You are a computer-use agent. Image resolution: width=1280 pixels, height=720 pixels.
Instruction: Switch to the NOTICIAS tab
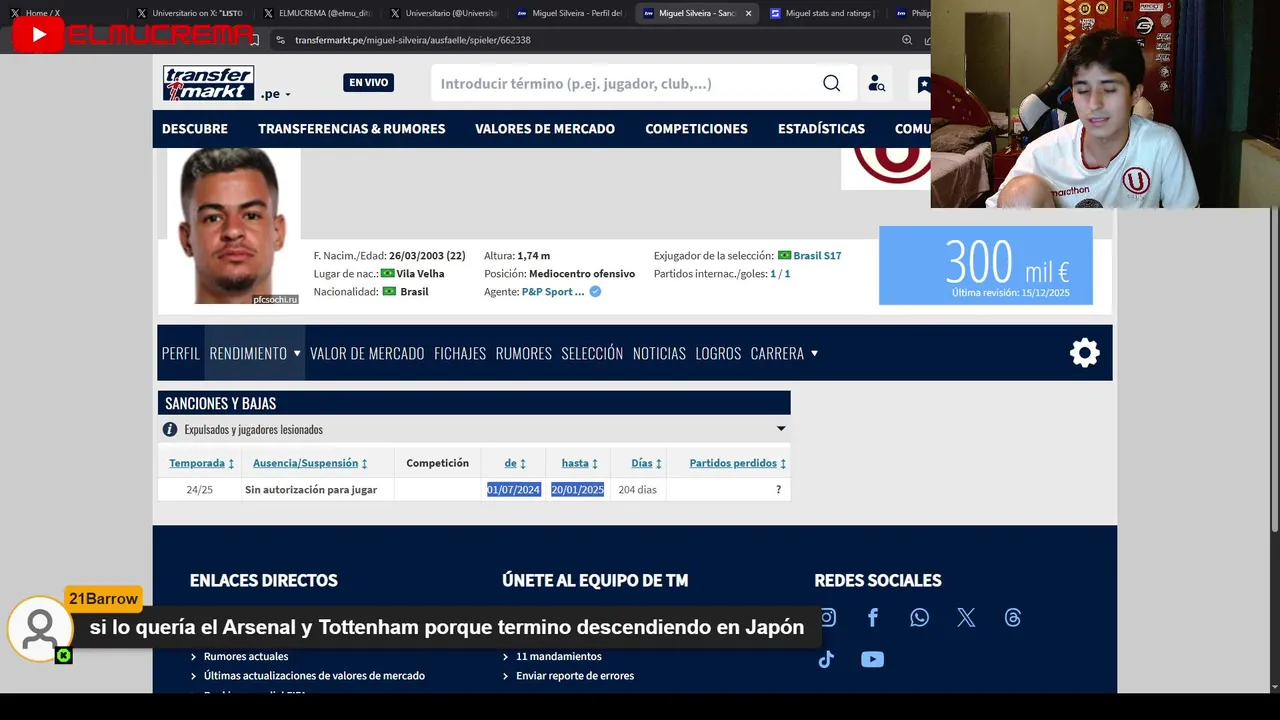tap(659, 353)
